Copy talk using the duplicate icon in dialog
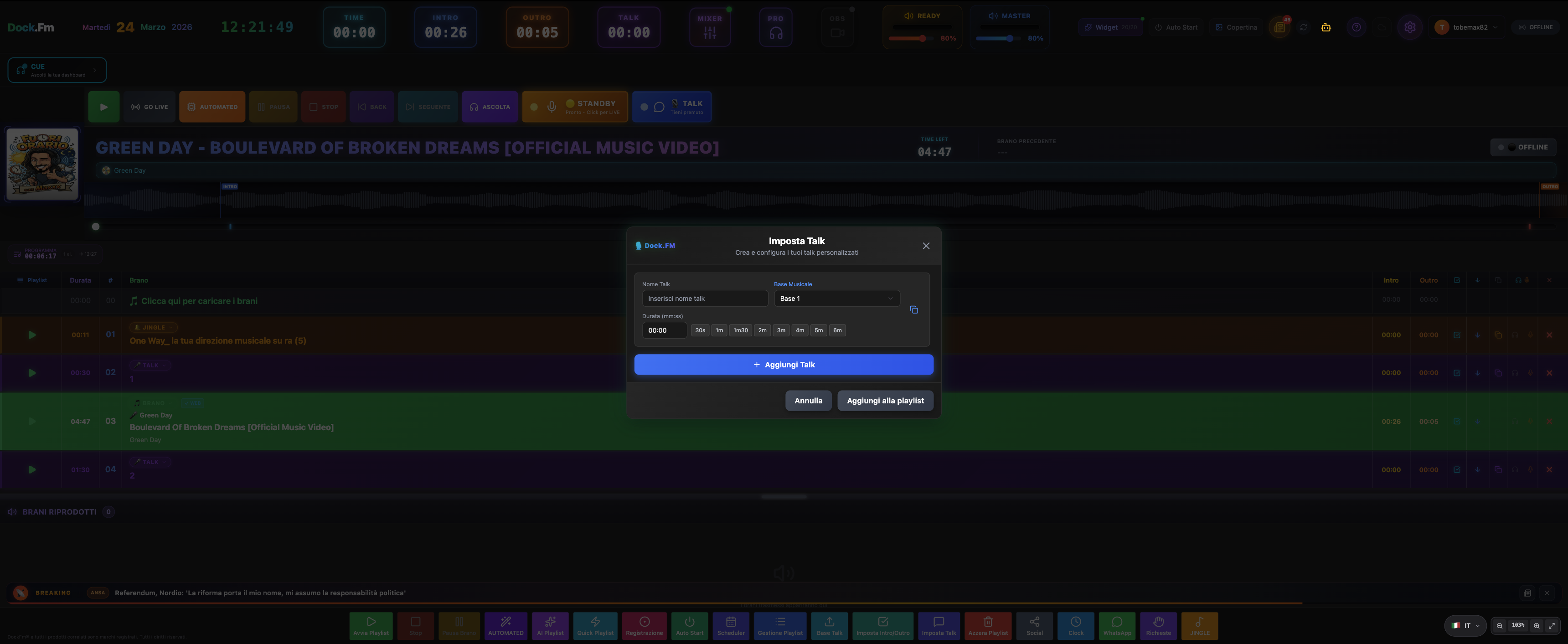 pos(913,310)
